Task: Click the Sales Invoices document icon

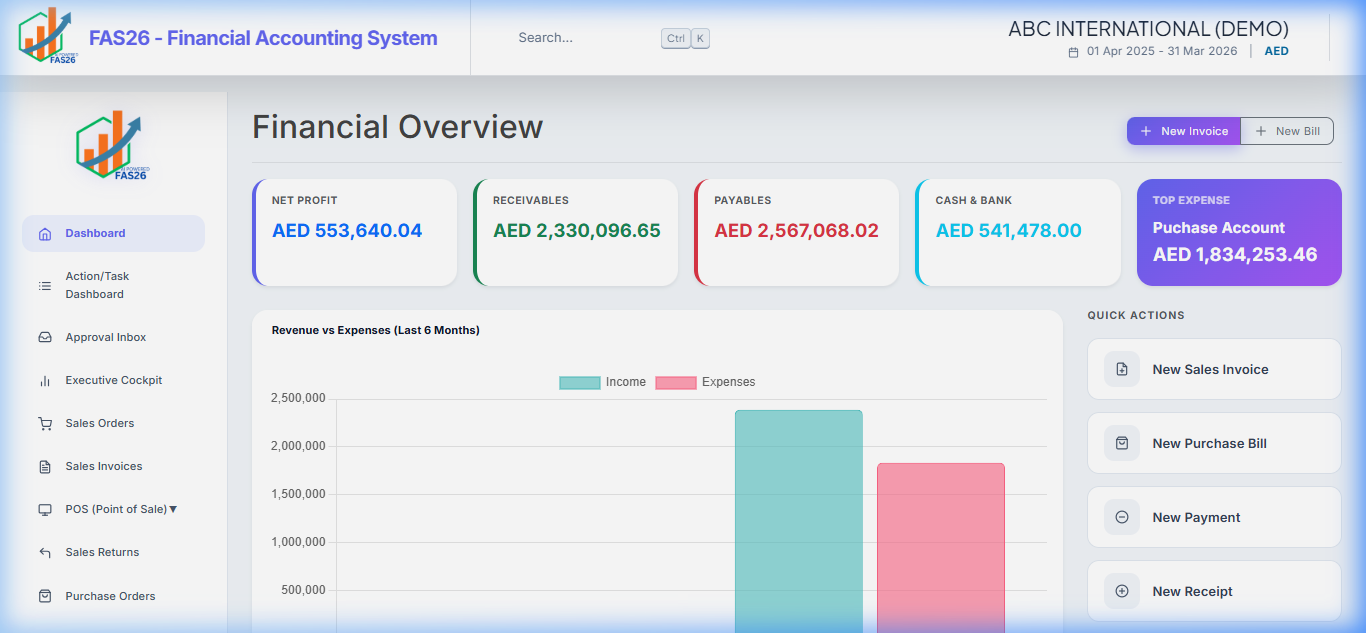Action: (x=44, y=466)
